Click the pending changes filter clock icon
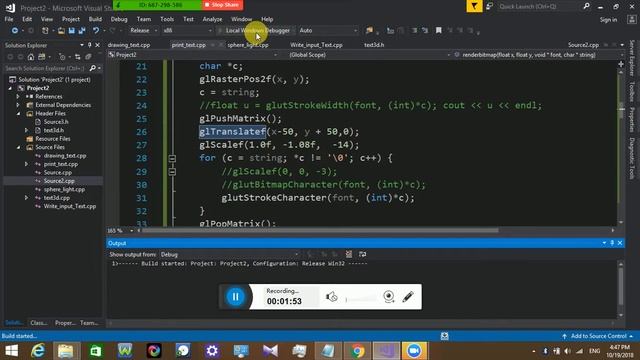The image size is (640, 360). [62, 57]
